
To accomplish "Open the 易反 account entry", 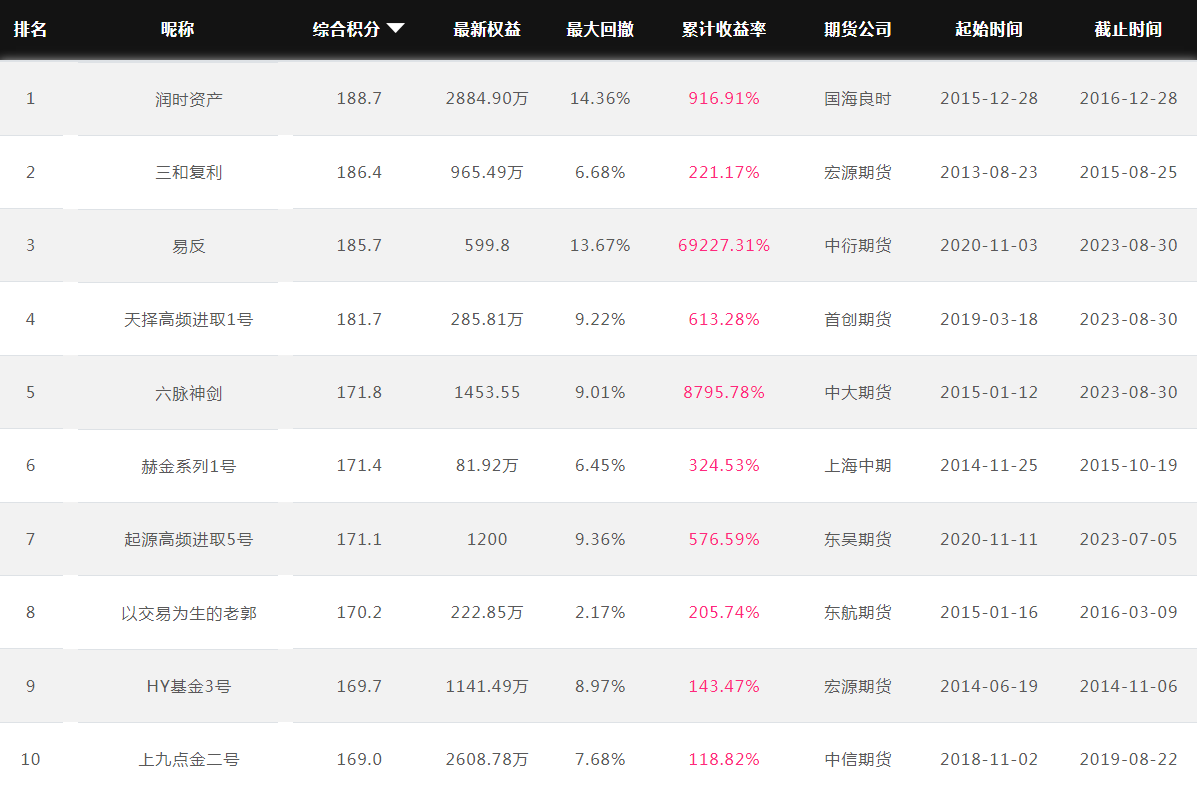I will pos(189,246).
